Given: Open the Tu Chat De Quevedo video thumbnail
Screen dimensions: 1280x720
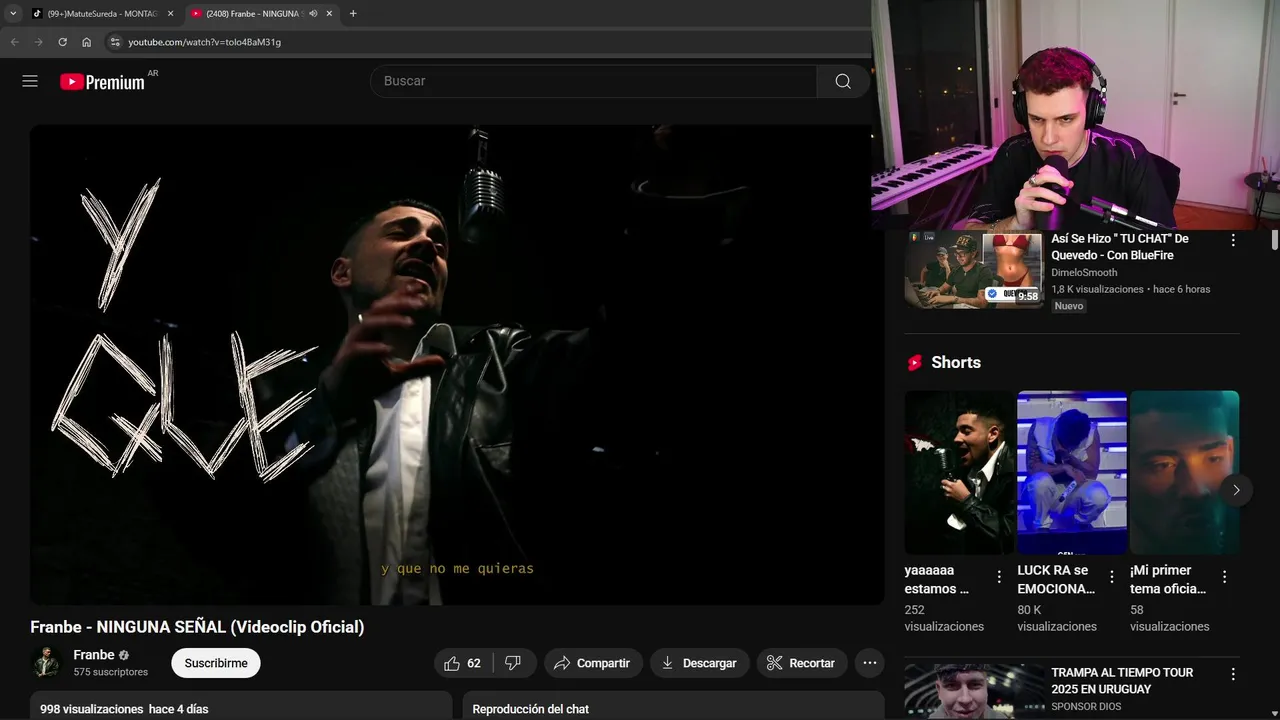Looking at the screenshot, I should [x=974, y=270].
